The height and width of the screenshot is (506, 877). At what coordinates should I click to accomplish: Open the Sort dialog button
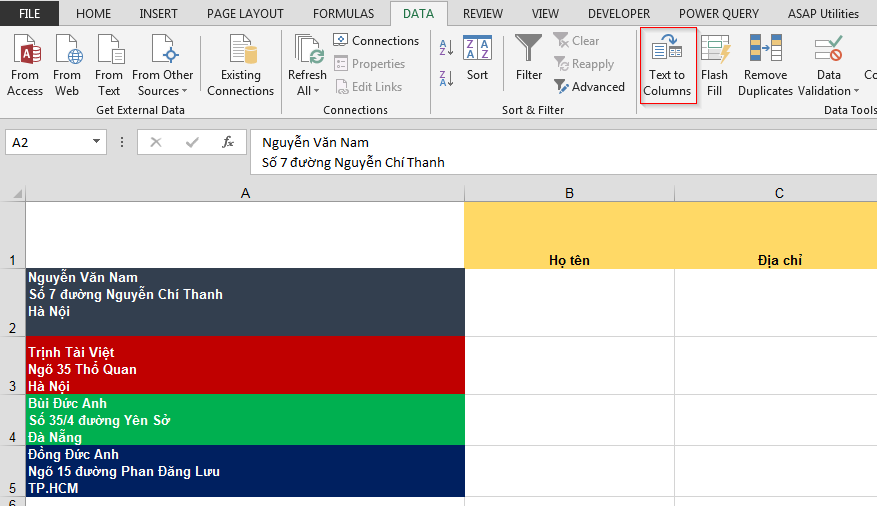tap(478, 59)
